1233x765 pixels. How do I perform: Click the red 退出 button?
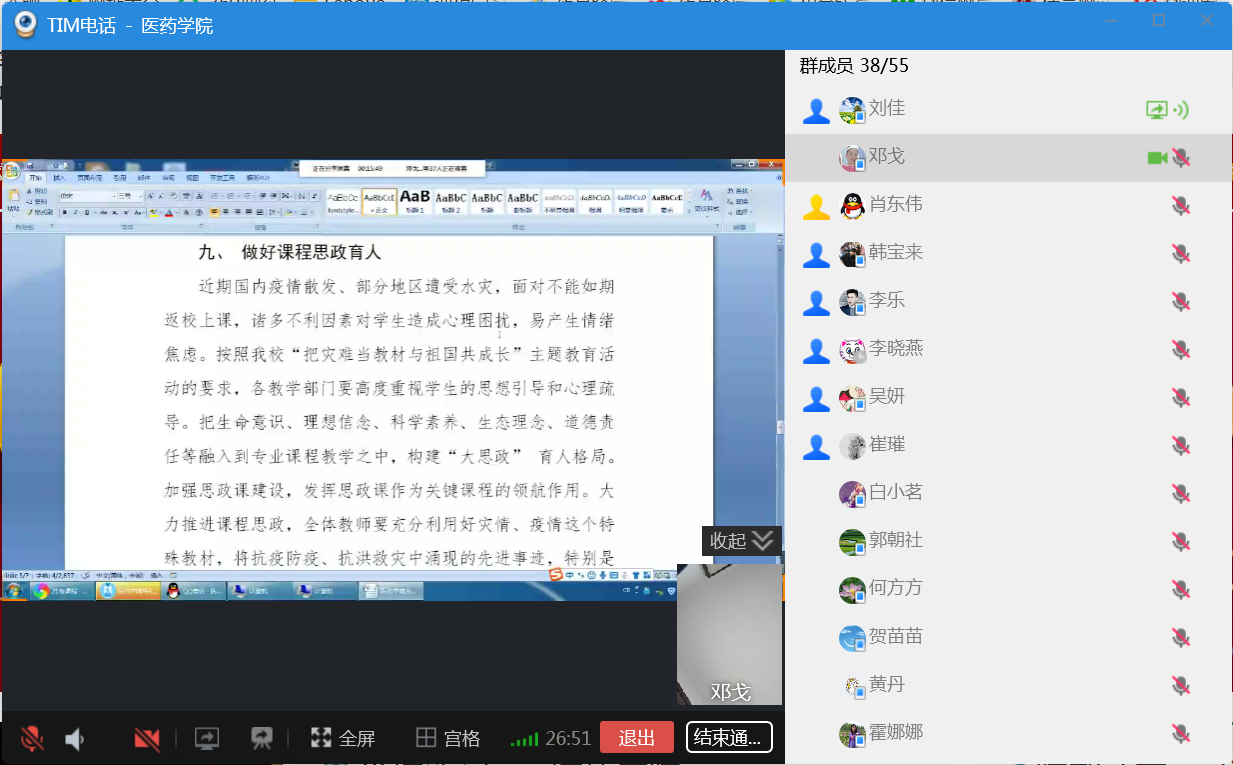click(x=637, y=738)
